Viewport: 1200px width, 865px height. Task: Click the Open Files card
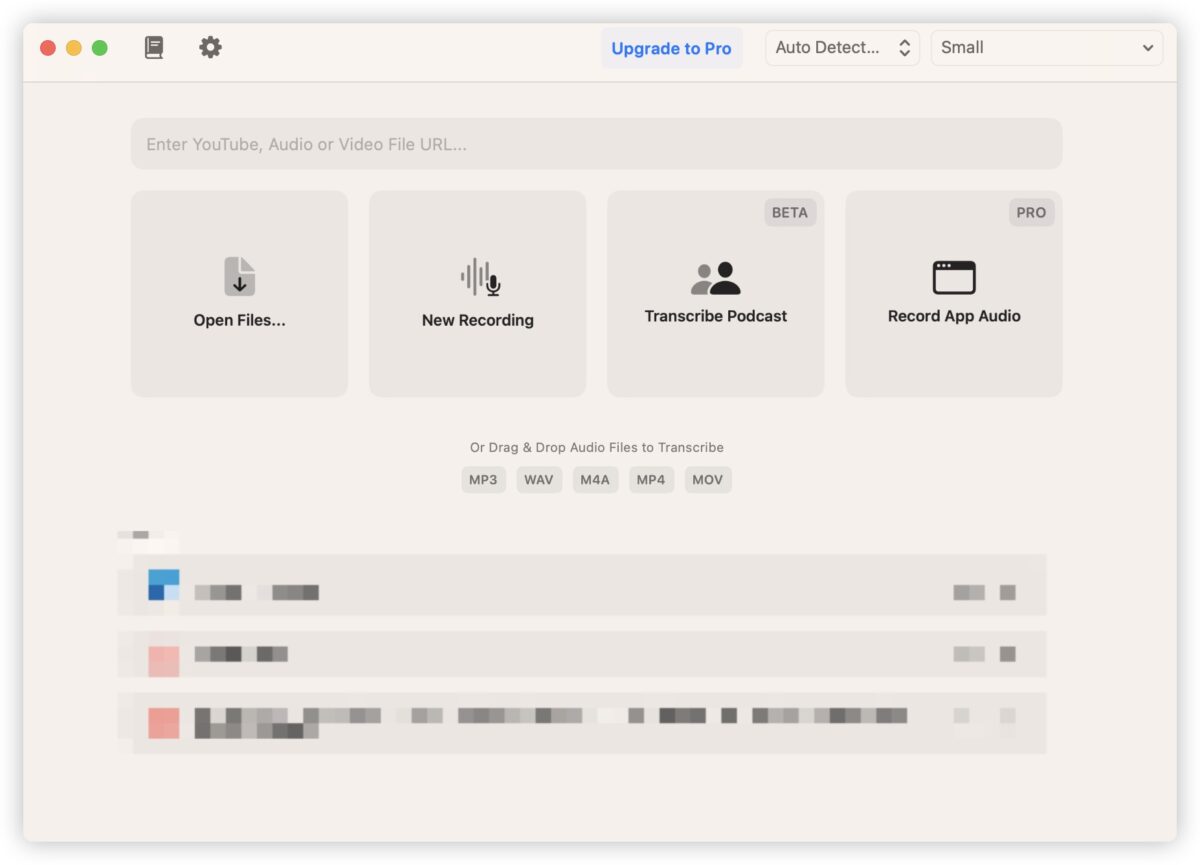click(x=239, y=294)
